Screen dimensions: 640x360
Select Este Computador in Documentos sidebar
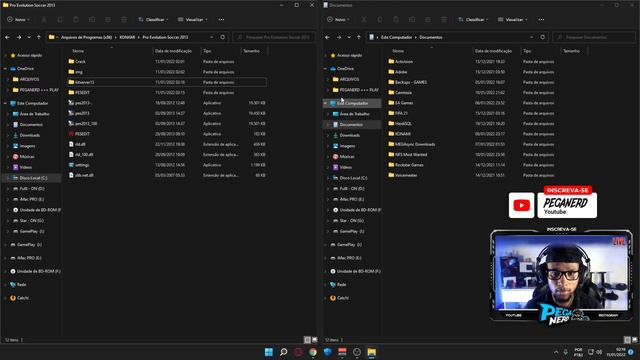[352, 103]
